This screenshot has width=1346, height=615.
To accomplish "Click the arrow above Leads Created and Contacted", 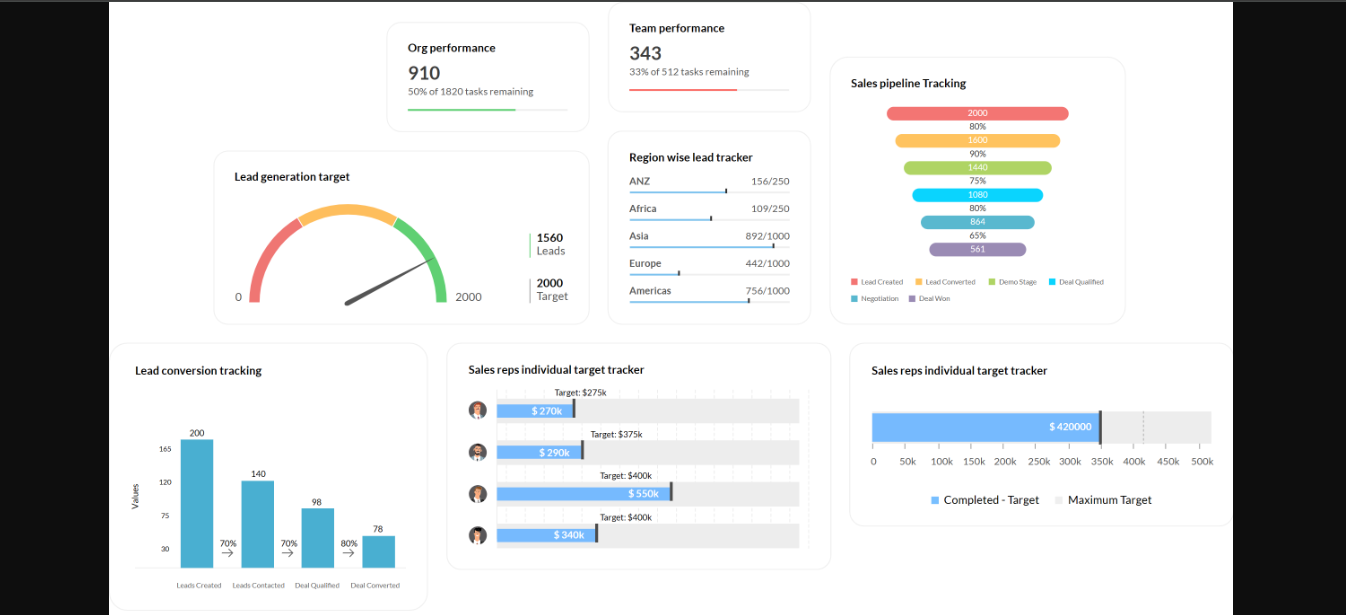I will click(227, 552).
